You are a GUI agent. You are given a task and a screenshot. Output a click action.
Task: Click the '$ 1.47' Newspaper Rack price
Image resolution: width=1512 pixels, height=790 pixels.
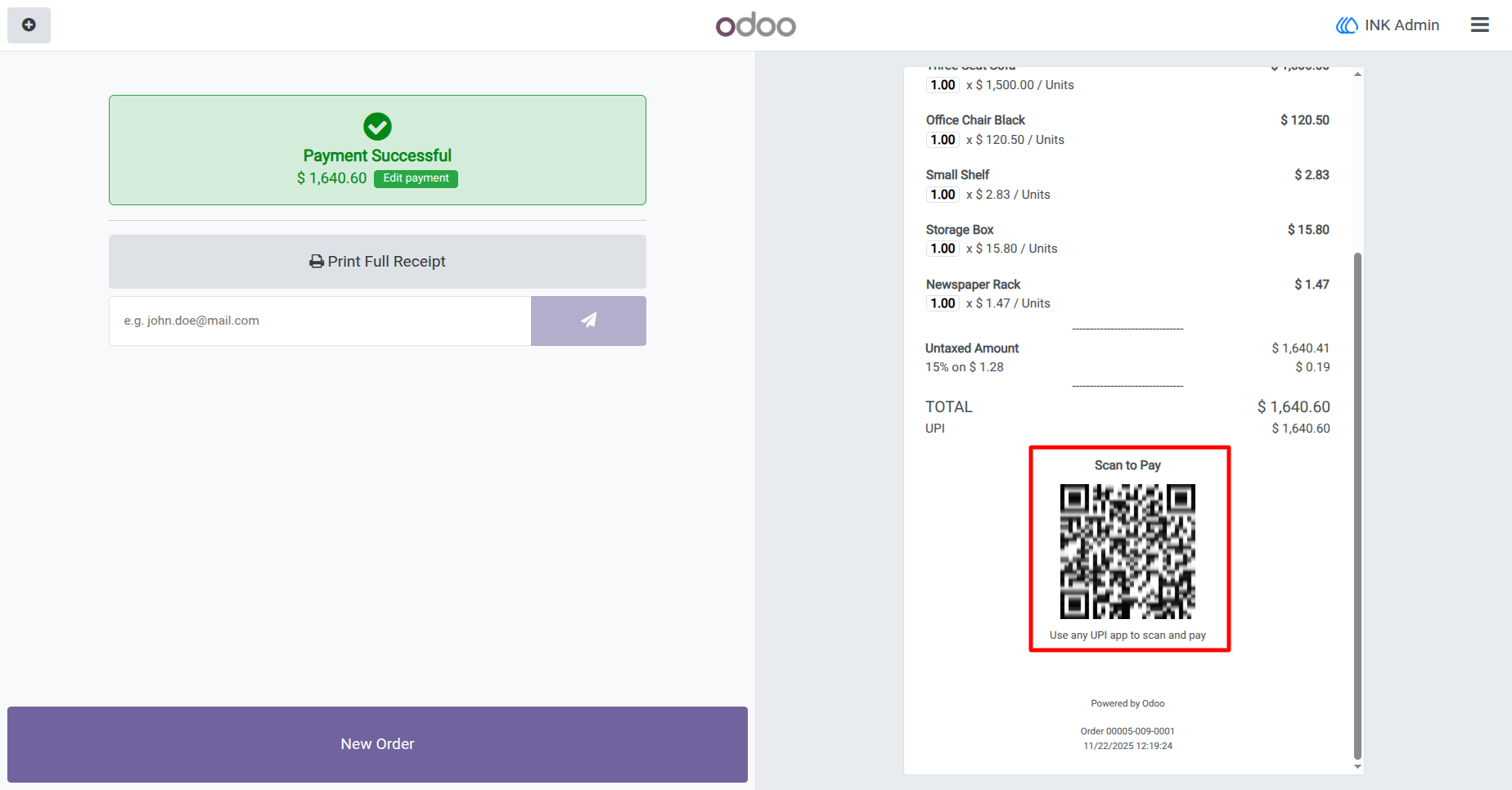1312,285
